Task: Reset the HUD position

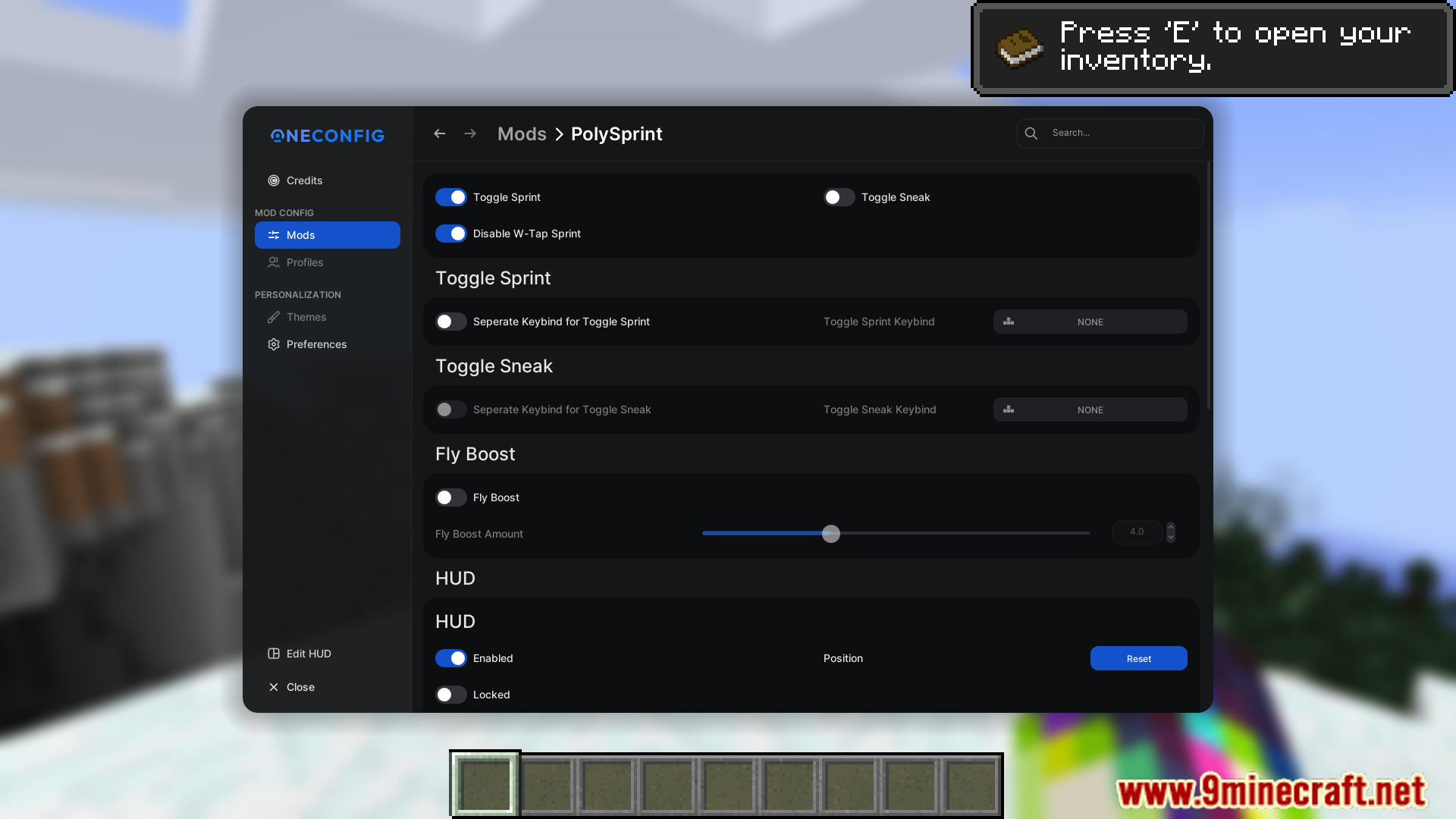Action: (x=1139, y=658)
